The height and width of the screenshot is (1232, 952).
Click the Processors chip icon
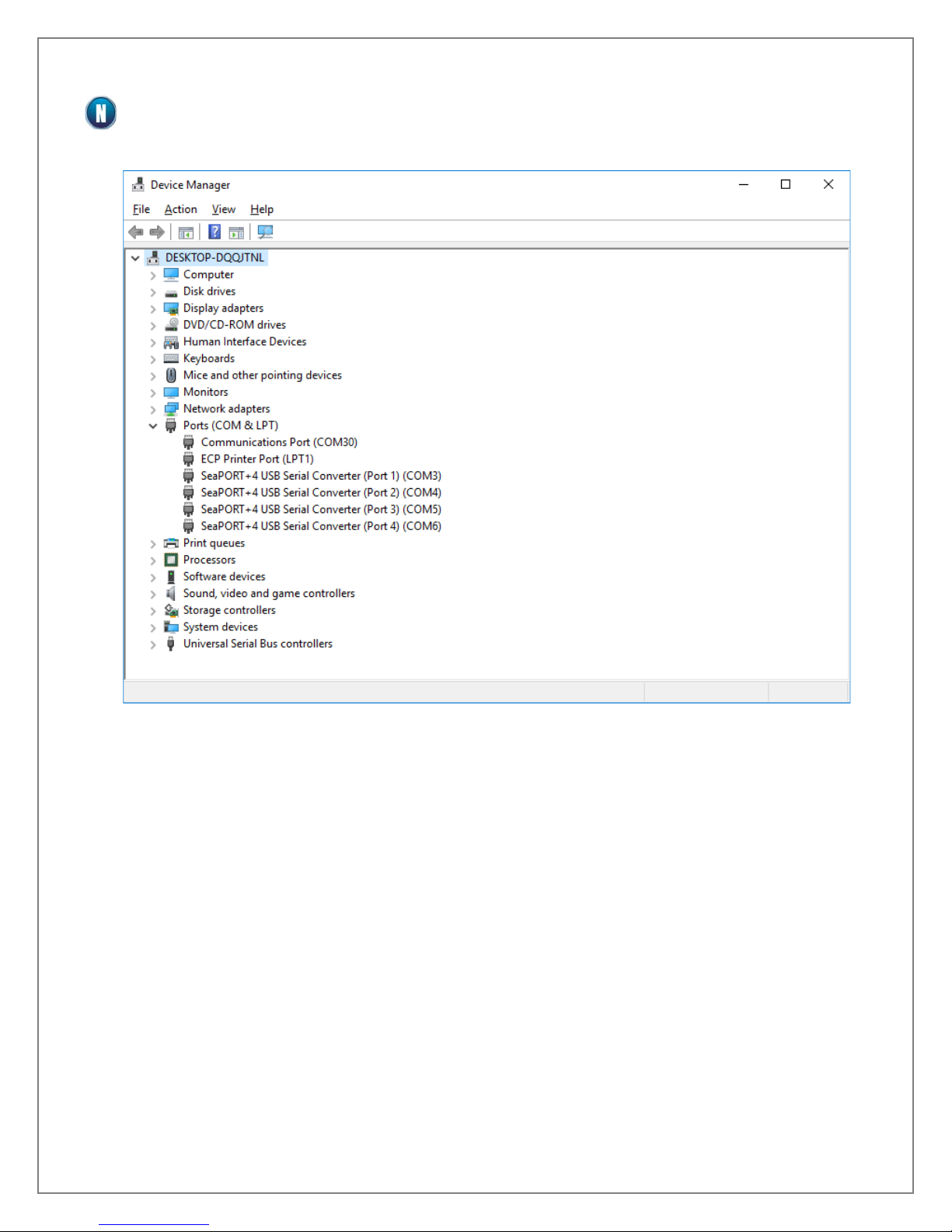click(x=171, y=560)
